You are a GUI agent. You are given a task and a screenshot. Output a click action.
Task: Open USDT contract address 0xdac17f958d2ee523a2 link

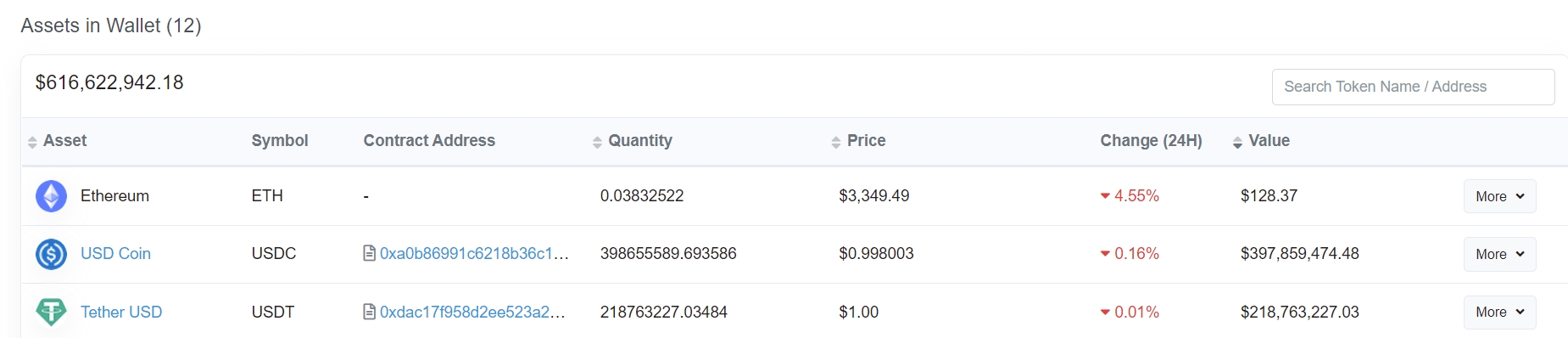coord(472,312)
